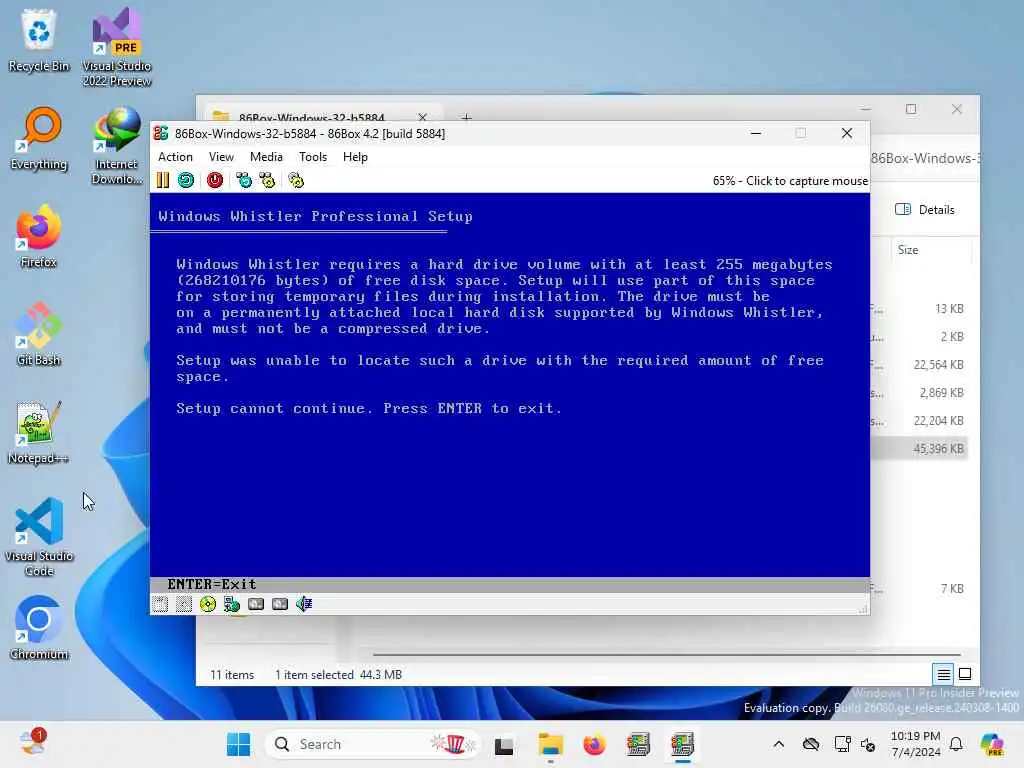Viewport: 1024px width, 768px height.
Task: Select the Everything search desktop shortcut
Action: 39,139
